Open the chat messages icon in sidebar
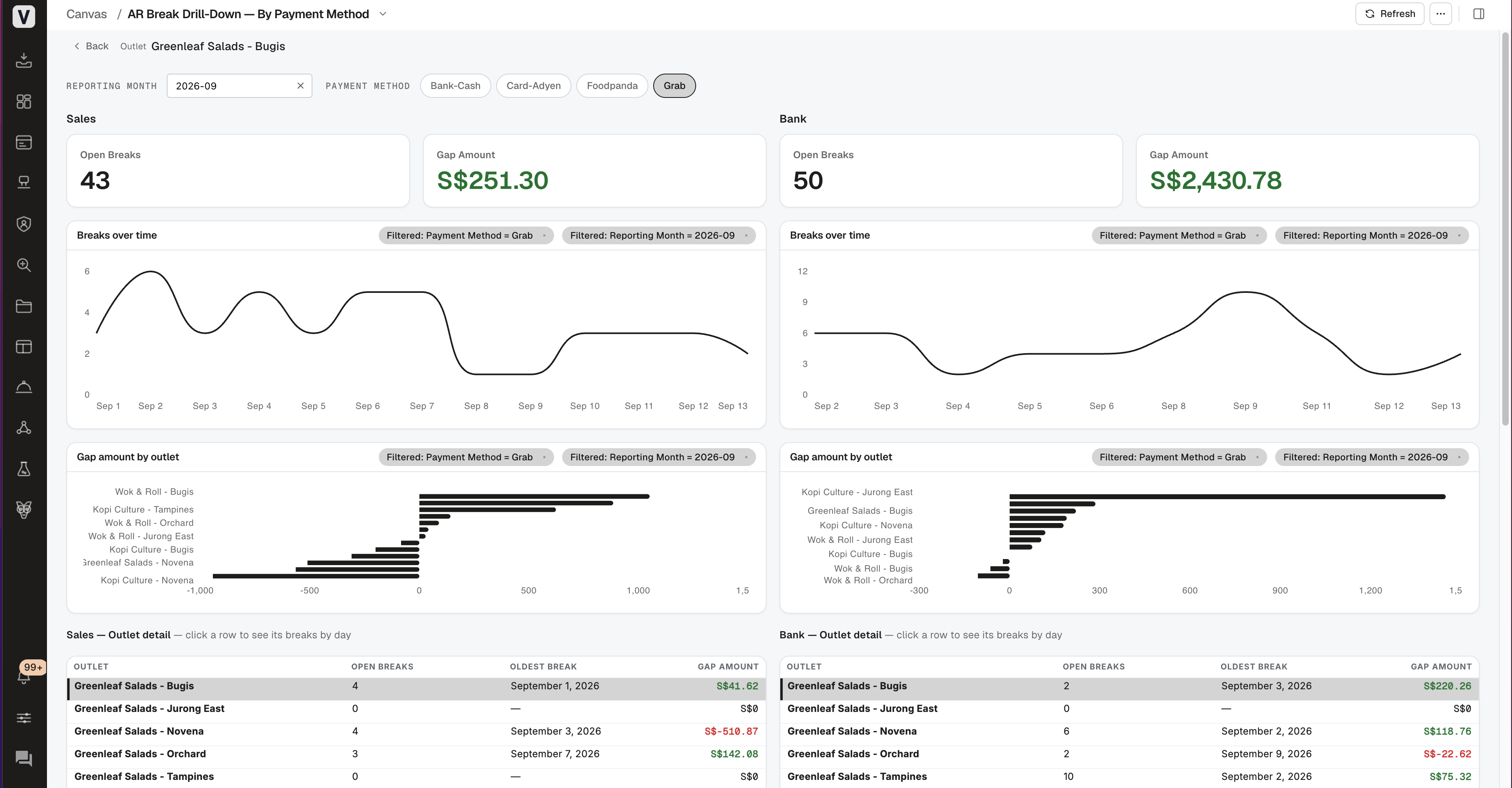 point(23,758)
